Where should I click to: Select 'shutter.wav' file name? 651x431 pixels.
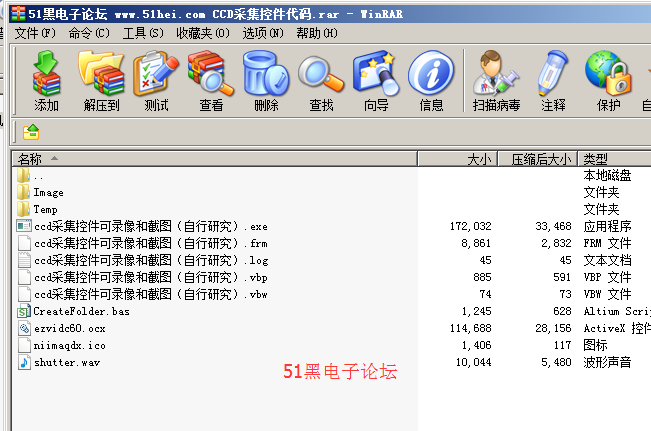tap(67, 362)
